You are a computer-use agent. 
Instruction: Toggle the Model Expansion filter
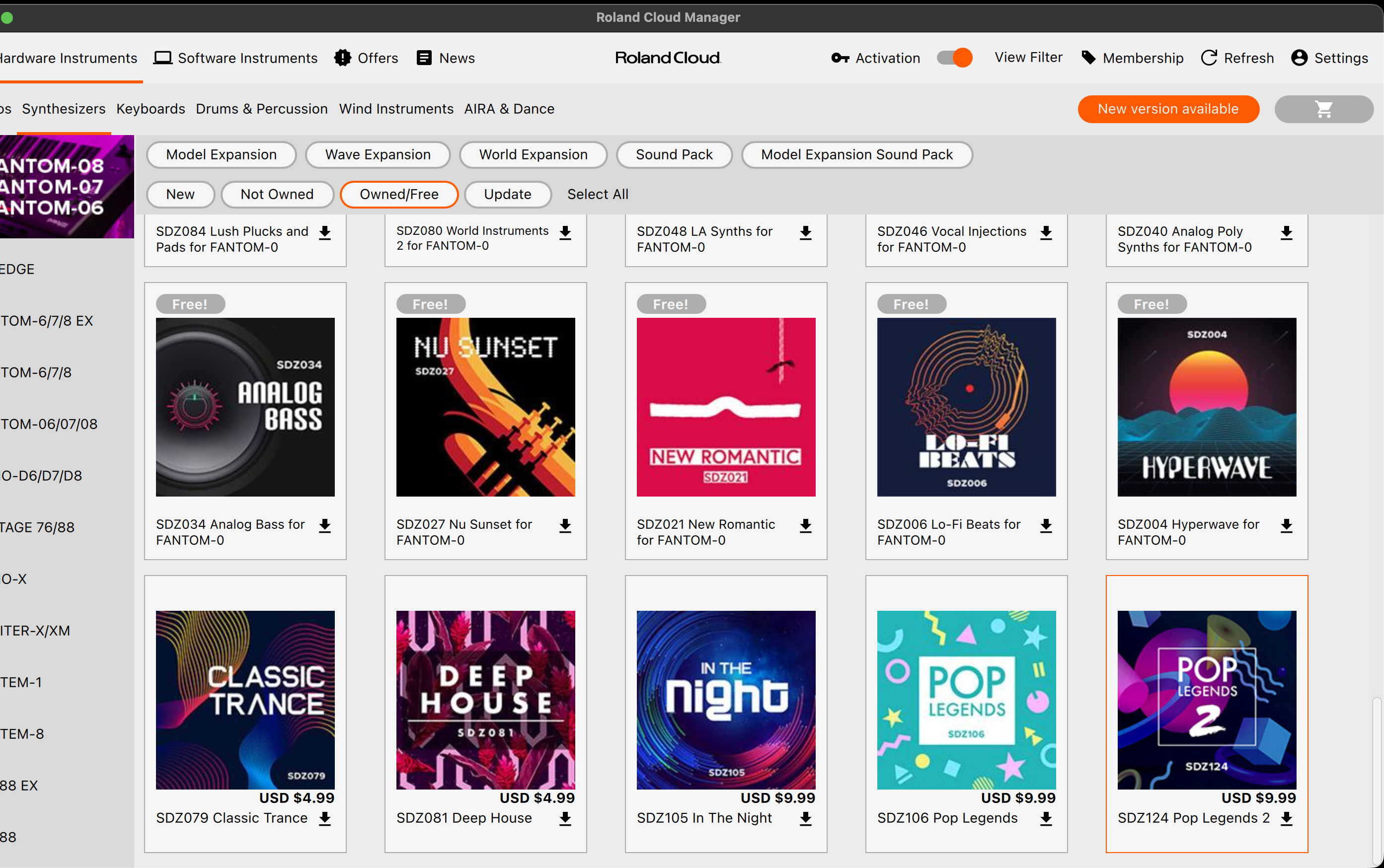pos(221,154)
